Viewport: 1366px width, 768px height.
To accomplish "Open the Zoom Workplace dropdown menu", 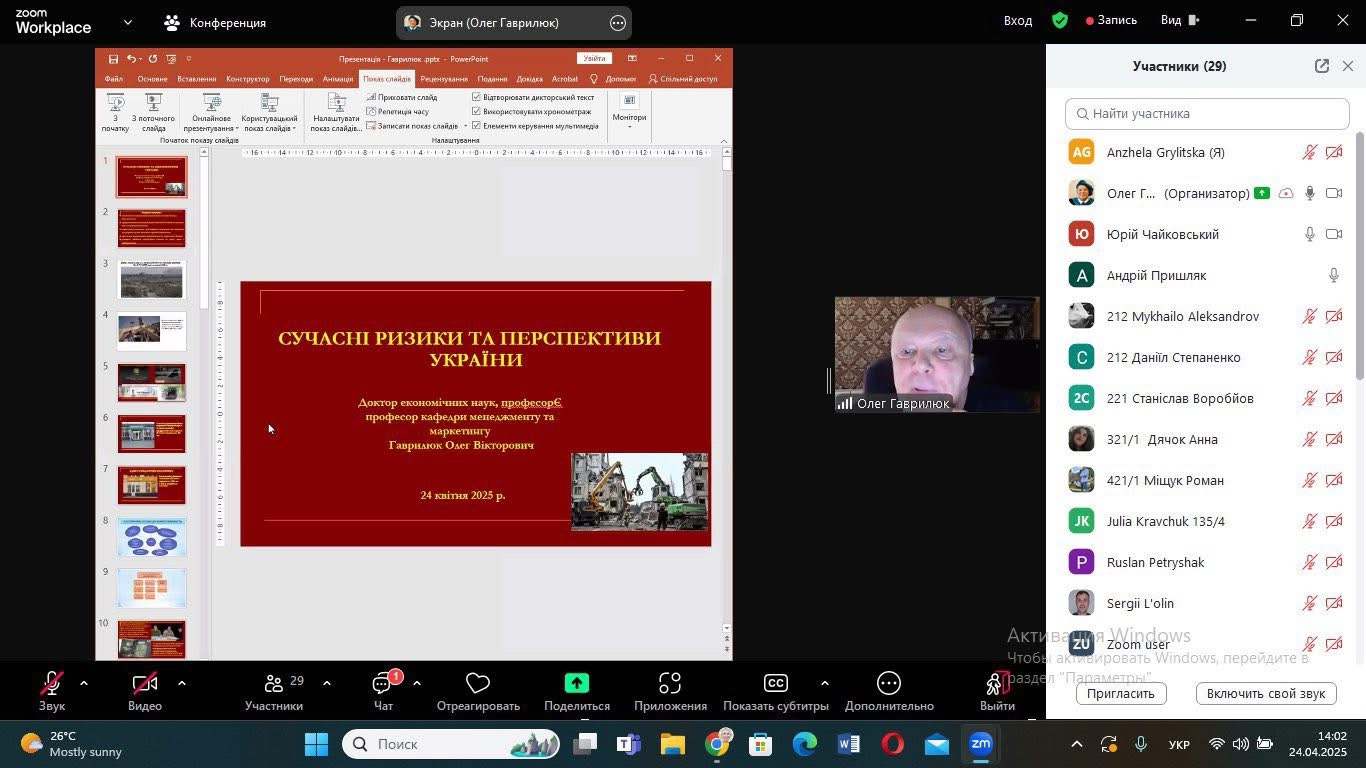I will tap(127, 22).
